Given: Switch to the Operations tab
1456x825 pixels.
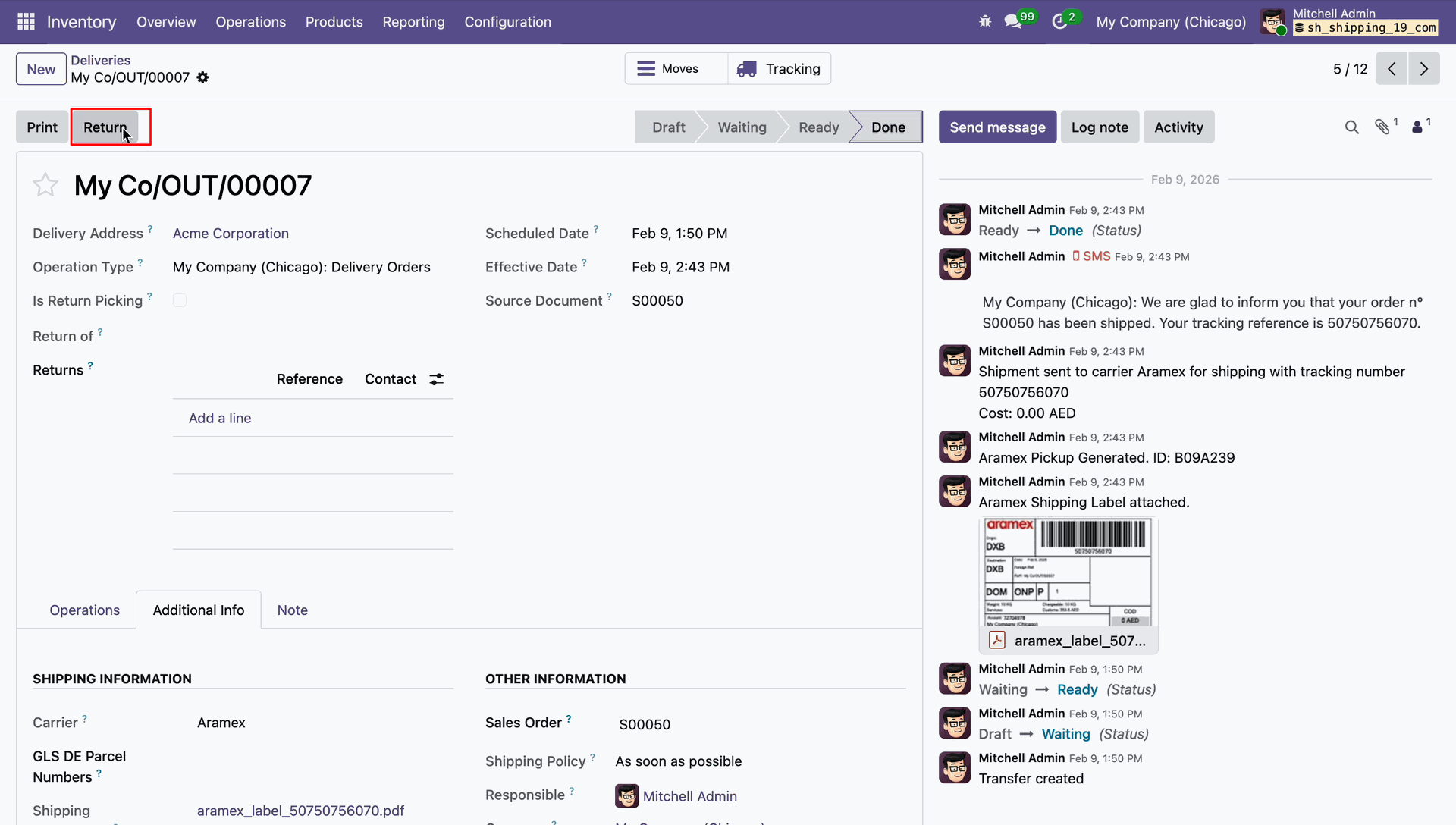Looking at the screenshot, I should [84, 610].
